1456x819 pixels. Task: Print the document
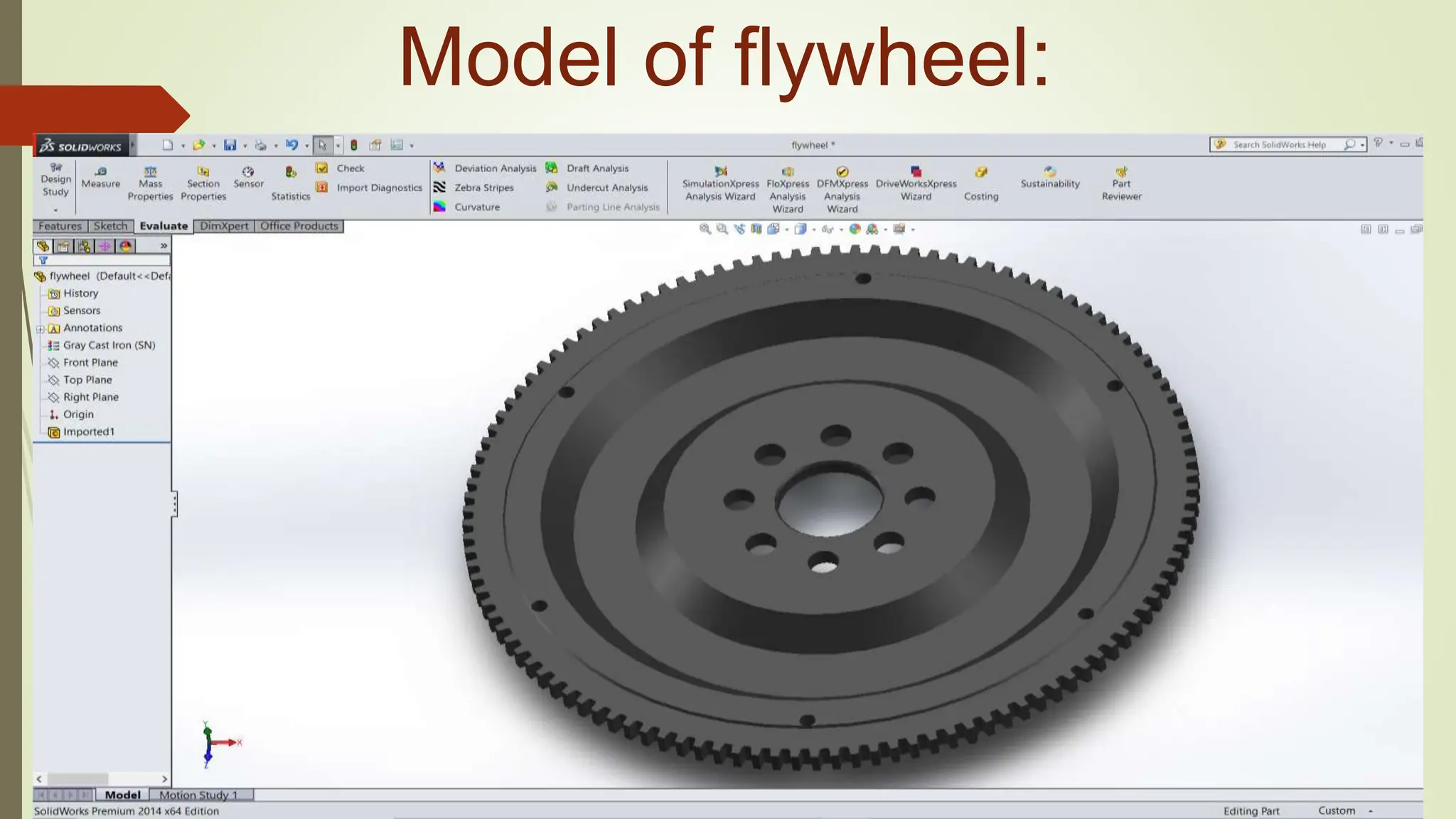point(260,145)
